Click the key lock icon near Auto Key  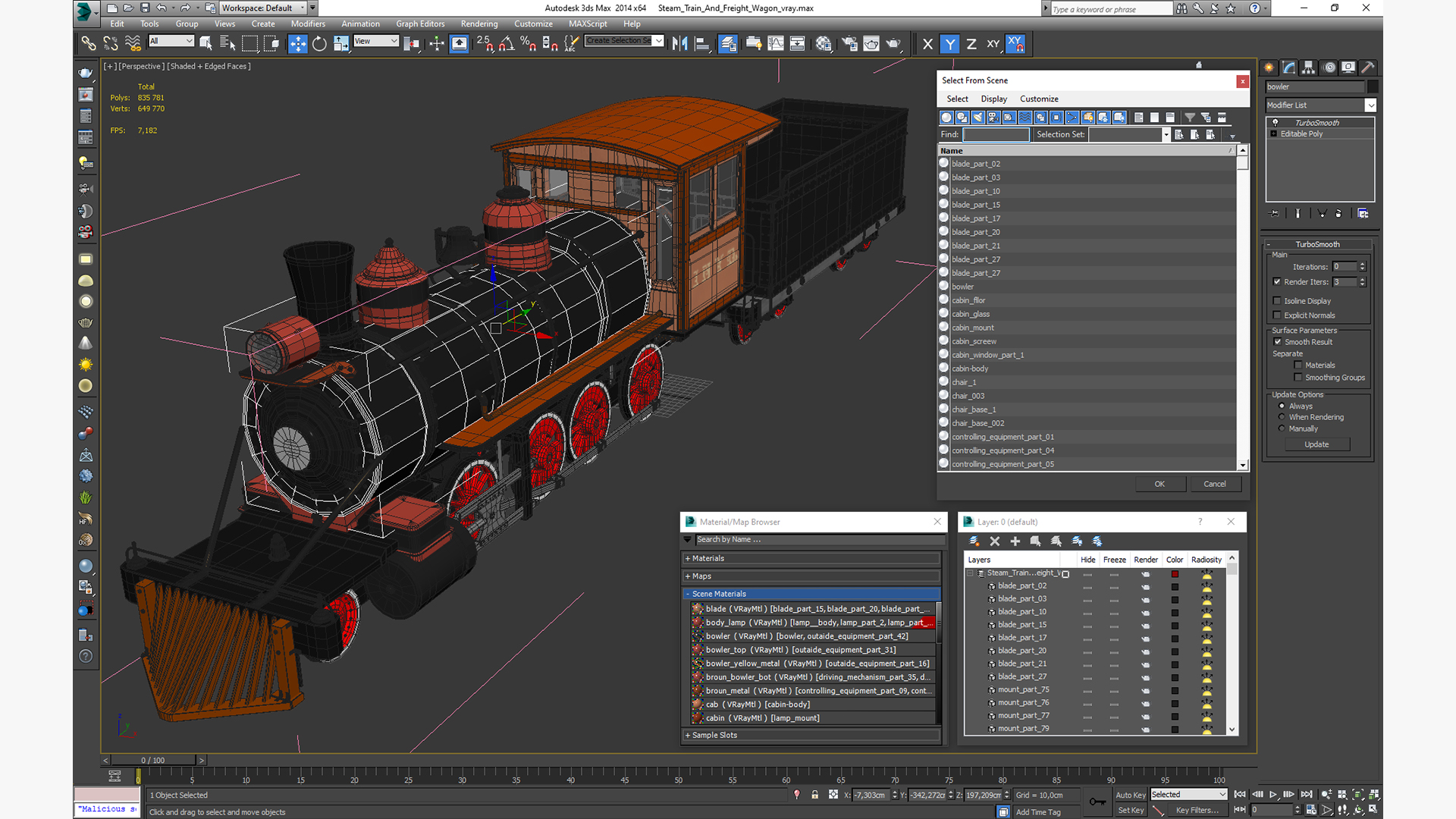1097,802
